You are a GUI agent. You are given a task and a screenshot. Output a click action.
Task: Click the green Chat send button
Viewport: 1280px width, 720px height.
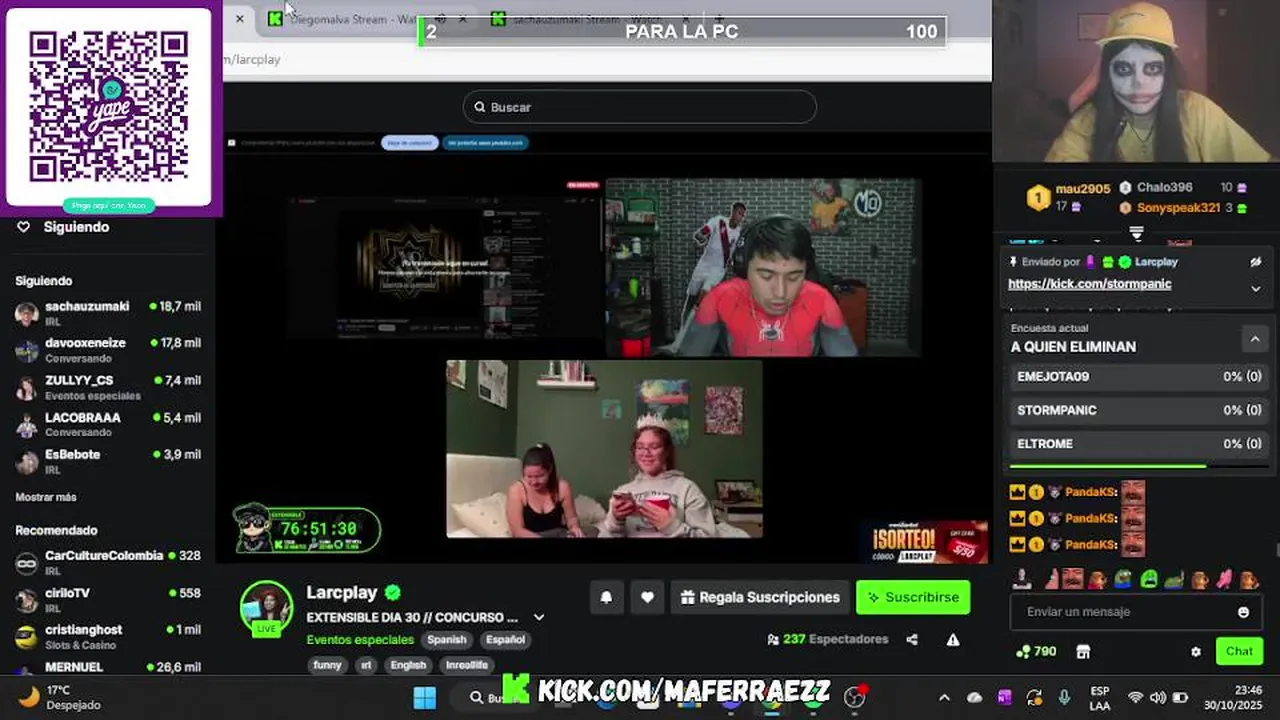(1239, 651)
